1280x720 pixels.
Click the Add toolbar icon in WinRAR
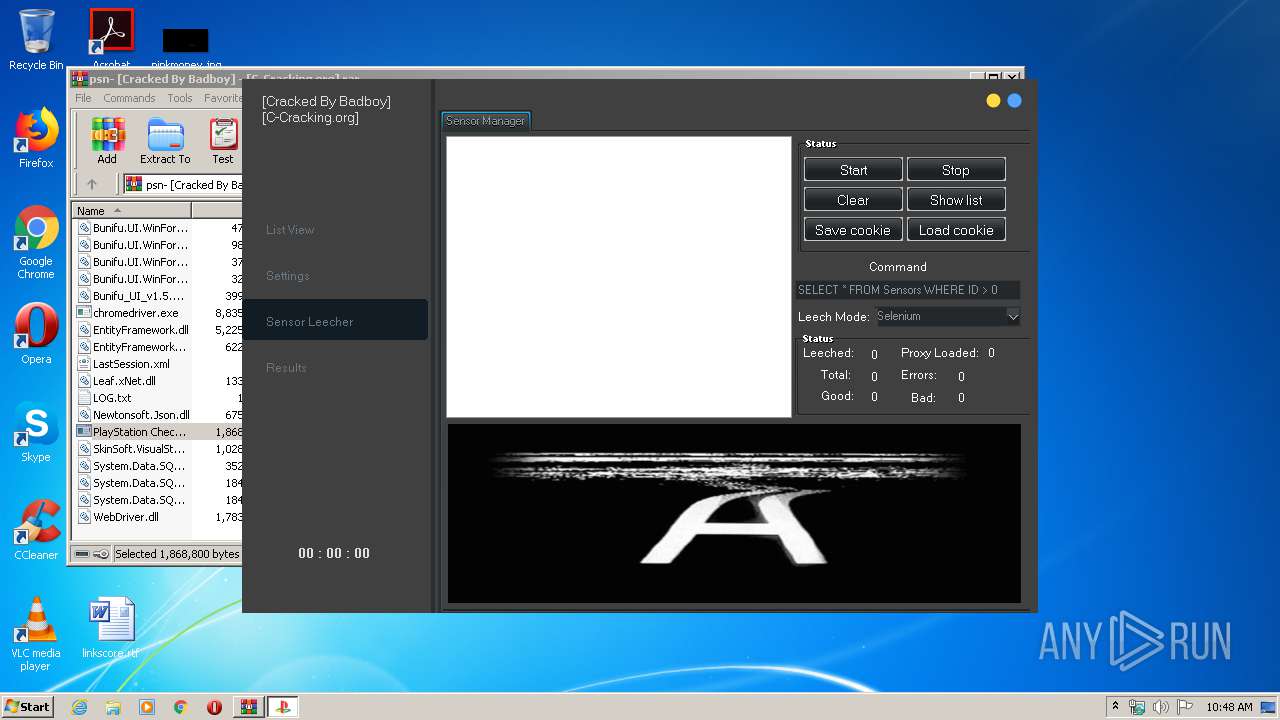coord(107,141)
